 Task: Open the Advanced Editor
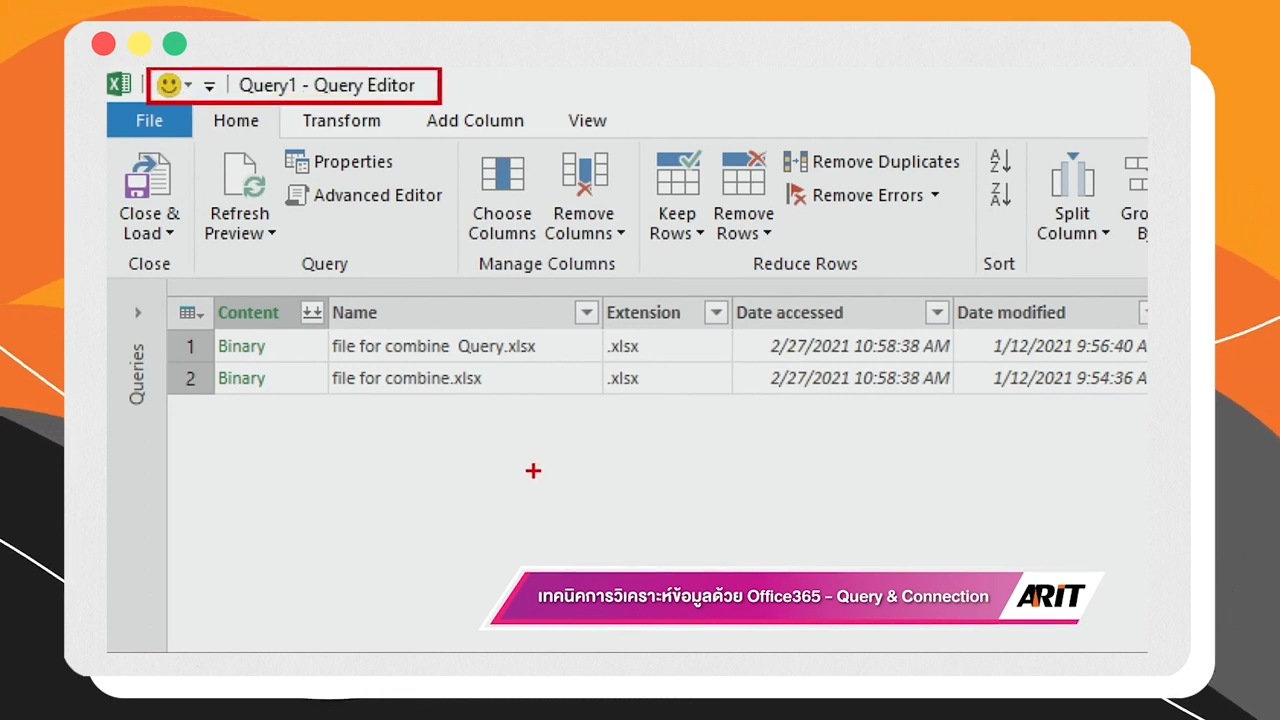[377, 195]
